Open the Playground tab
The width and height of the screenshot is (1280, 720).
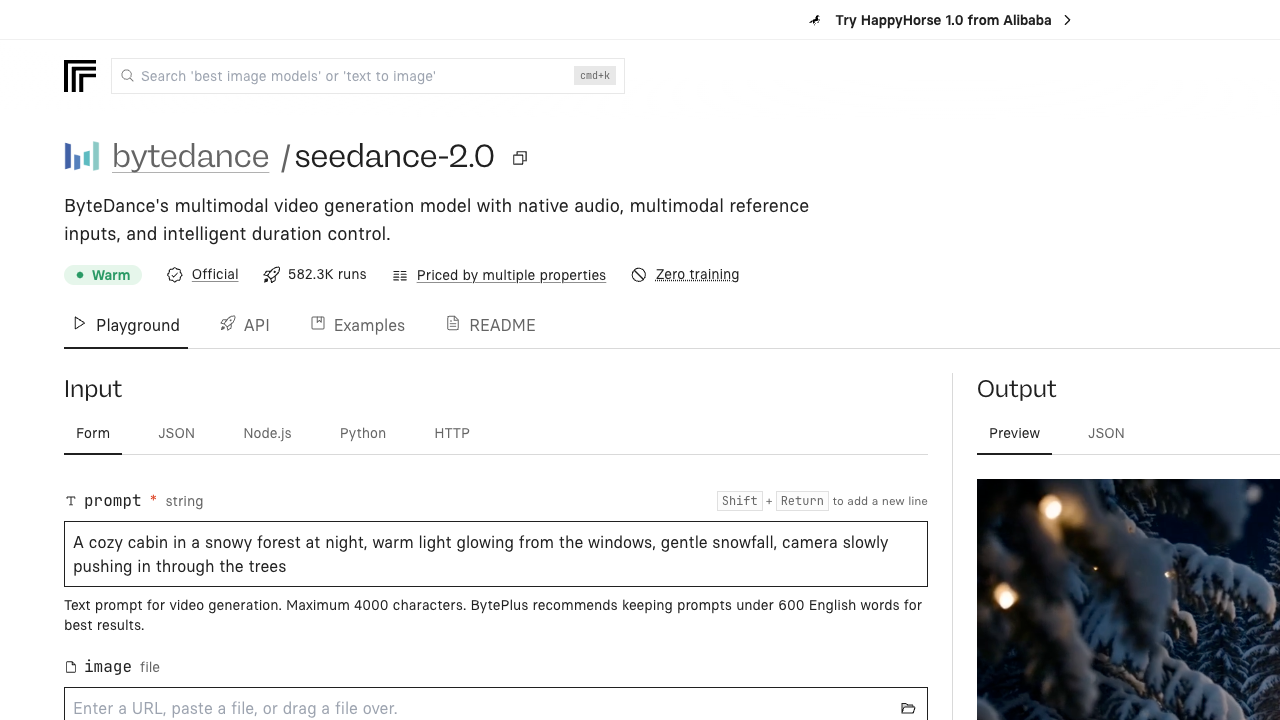click(126, 325)
